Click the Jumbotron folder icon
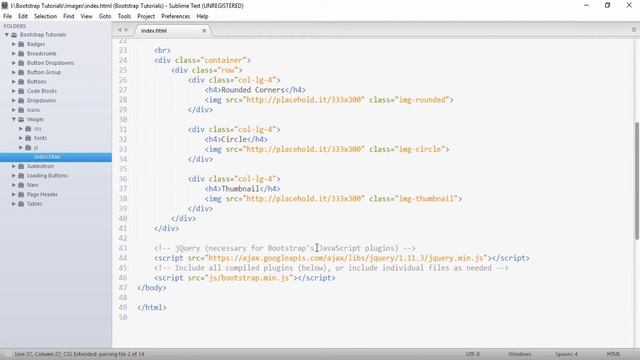Image resolution: width=640 pixels, height=360 pixels. tap(21, 166)
